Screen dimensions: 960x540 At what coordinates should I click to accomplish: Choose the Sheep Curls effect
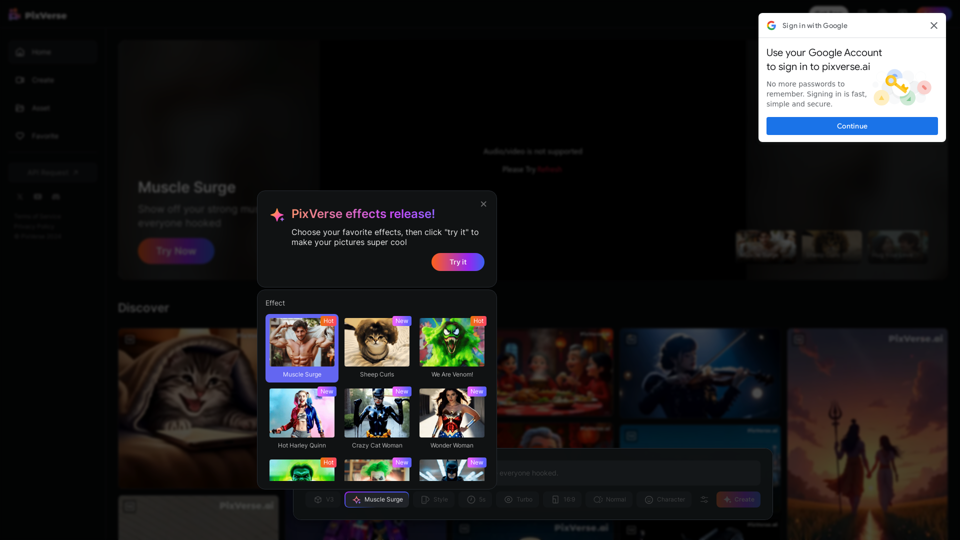tap(377, 348)
